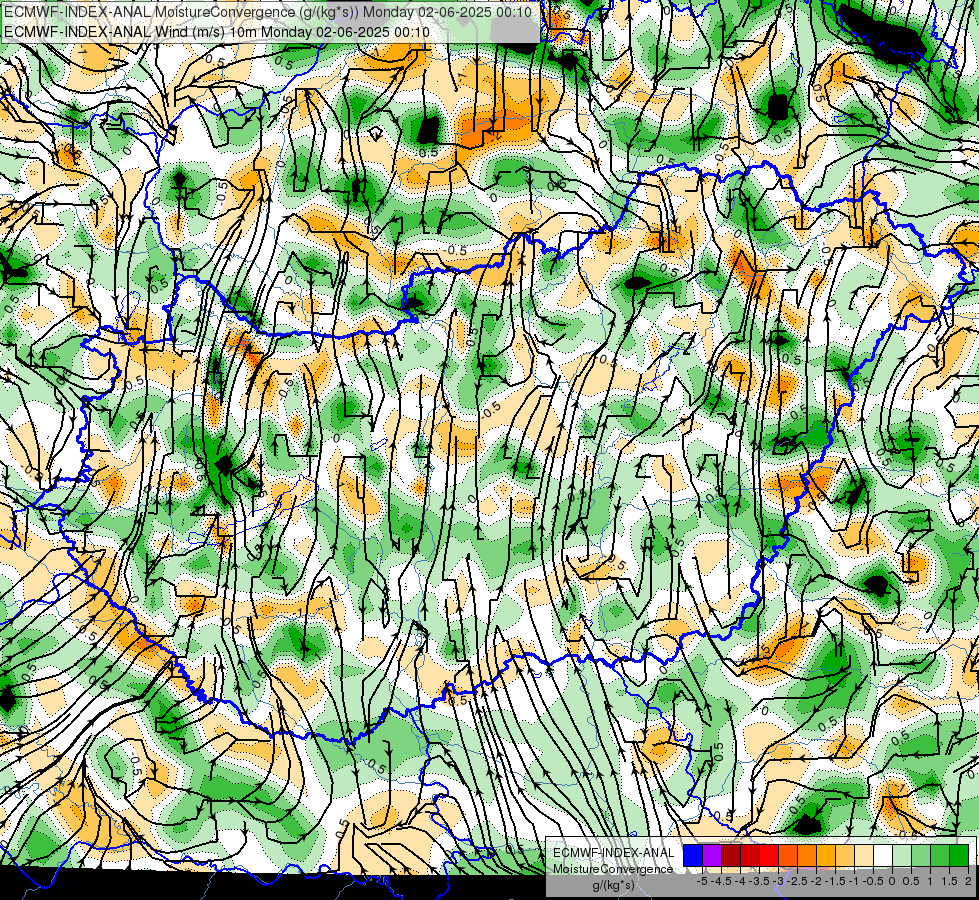Click the legend label MoistureConvergence
Image resolution: width=979 pixels, height=900 pixels.
pos(613,869)
